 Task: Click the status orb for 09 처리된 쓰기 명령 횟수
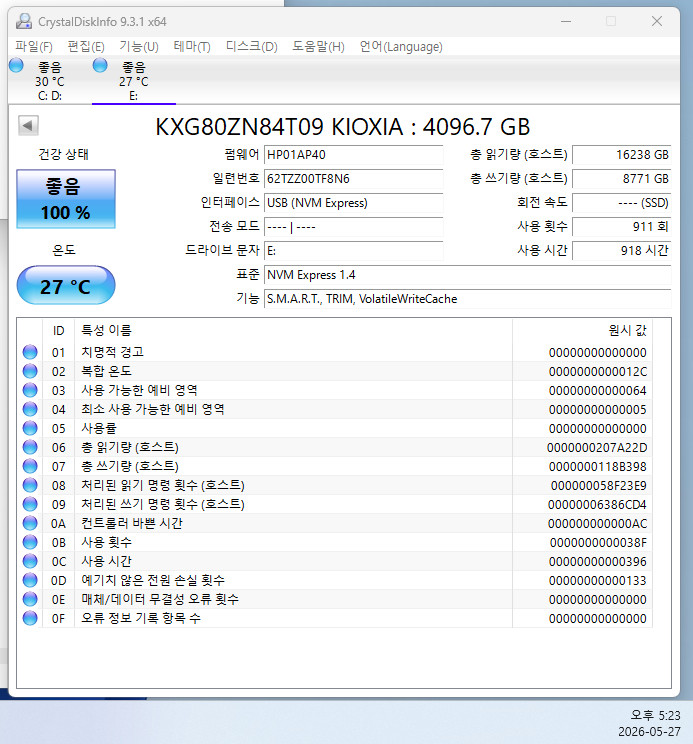tap(30, 504)
